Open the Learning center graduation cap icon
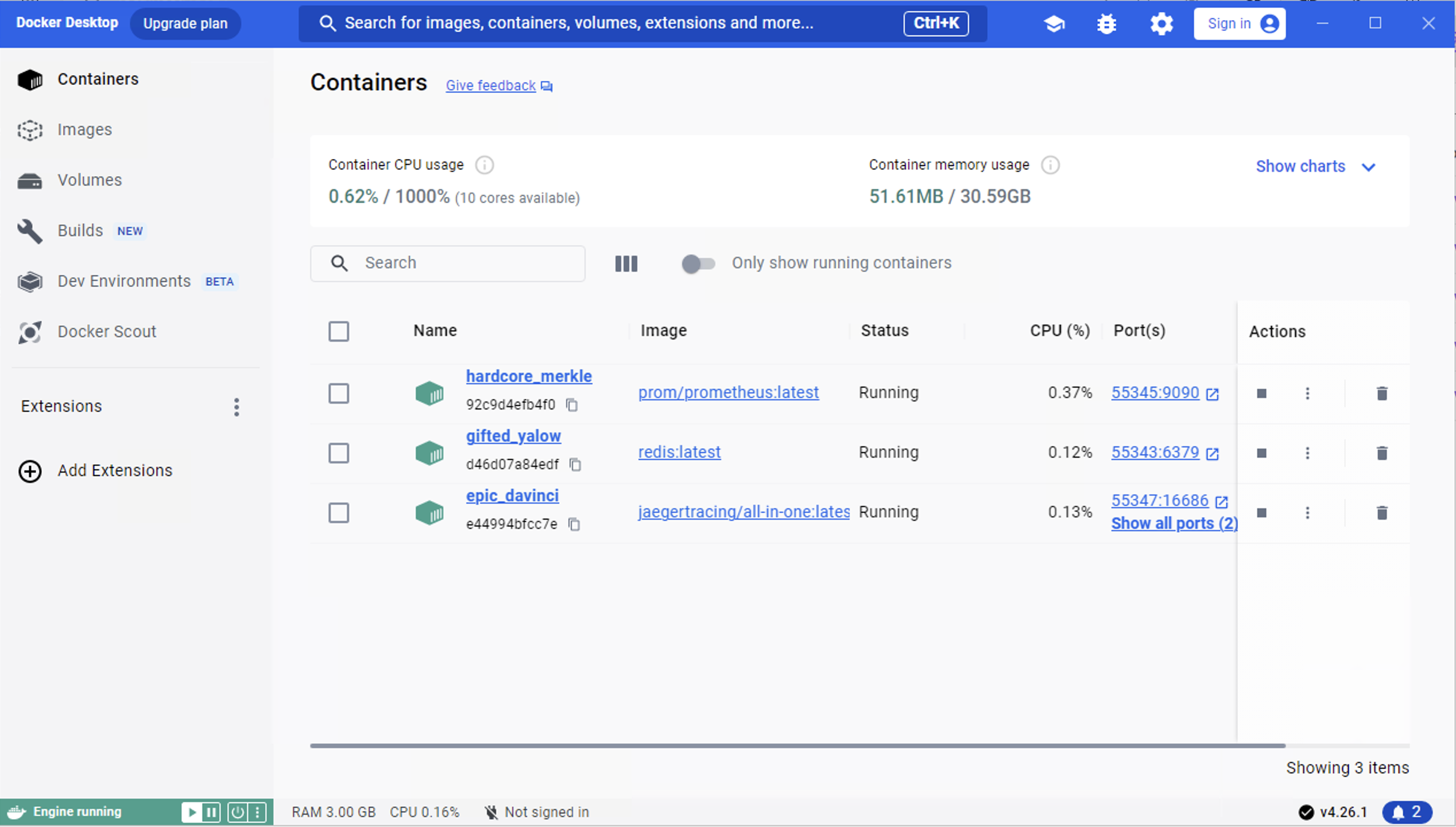Screen dimensions: 1456x827 (1054, 24)
